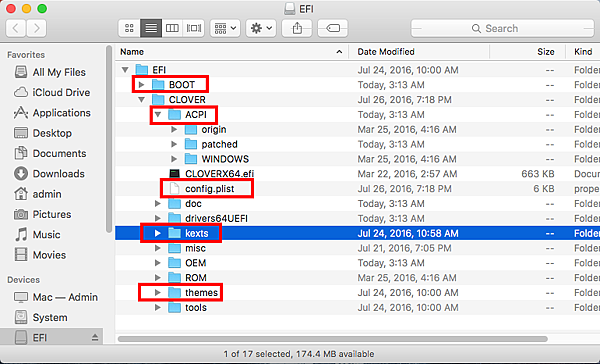Screen dimensions: 600x364
Task: Click 'Mar 22, 2016, 2:57 AM' date
Action: click(407, 174)
